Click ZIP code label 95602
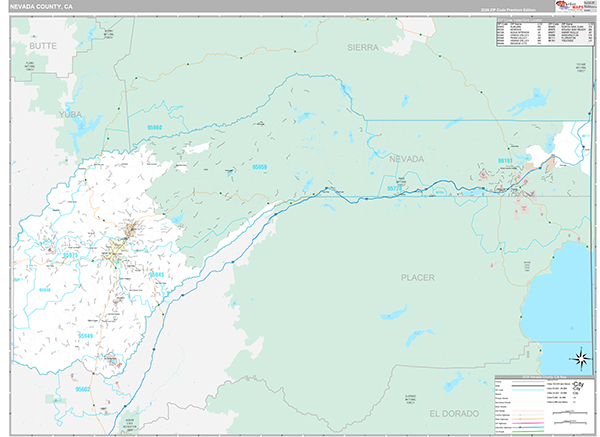Image resolution: width=600 pixels, height=437 pixels. coord(83,389)
